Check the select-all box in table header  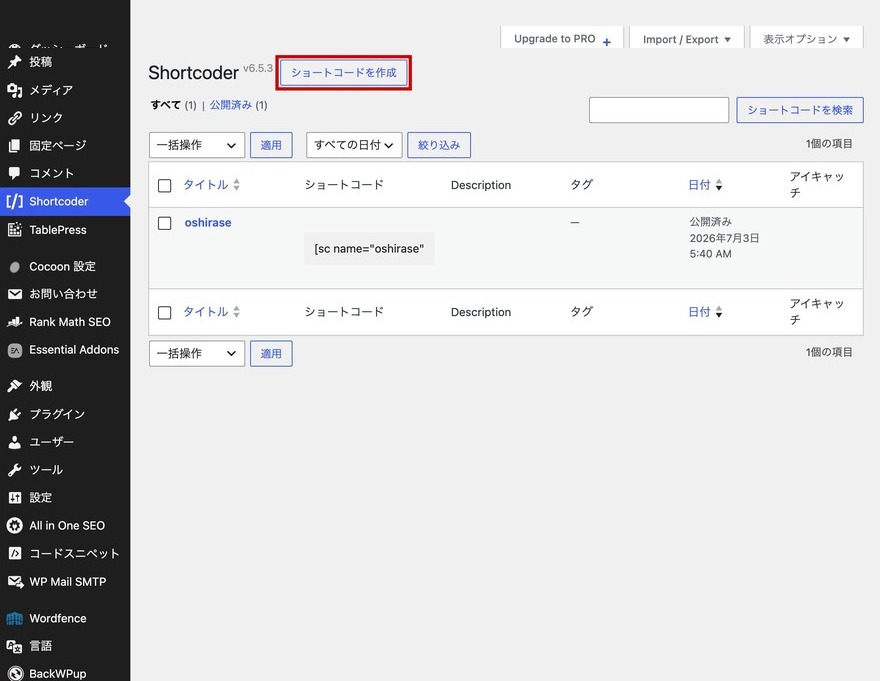point(164,186)
